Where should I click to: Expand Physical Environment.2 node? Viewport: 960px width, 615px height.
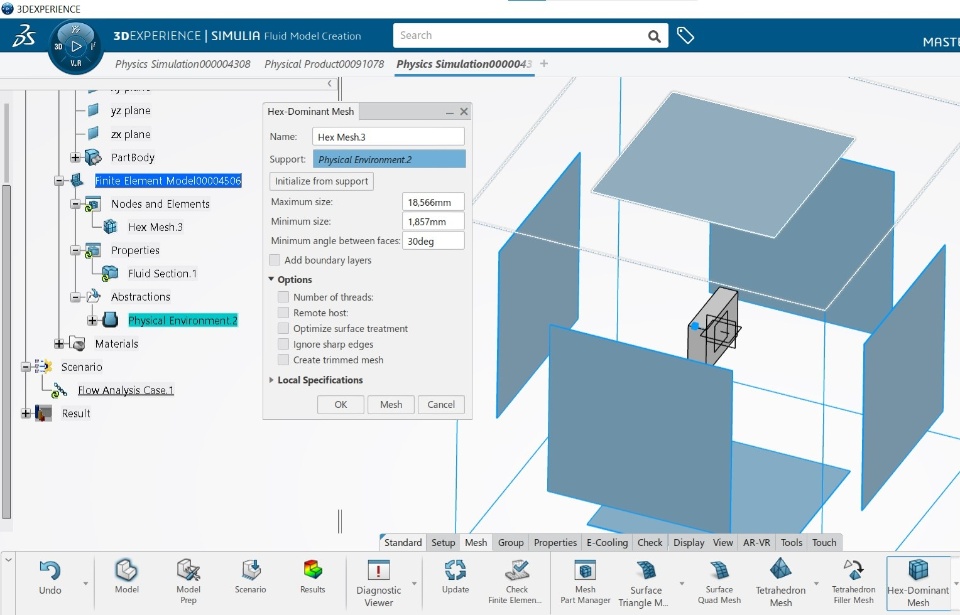coord(92,320)
